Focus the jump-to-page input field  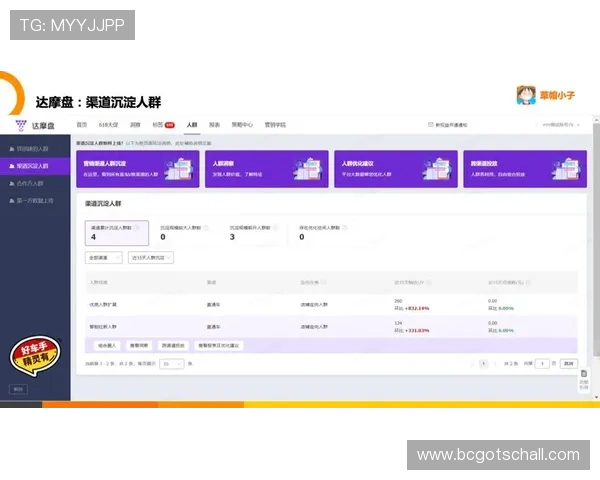pos(542,364)
